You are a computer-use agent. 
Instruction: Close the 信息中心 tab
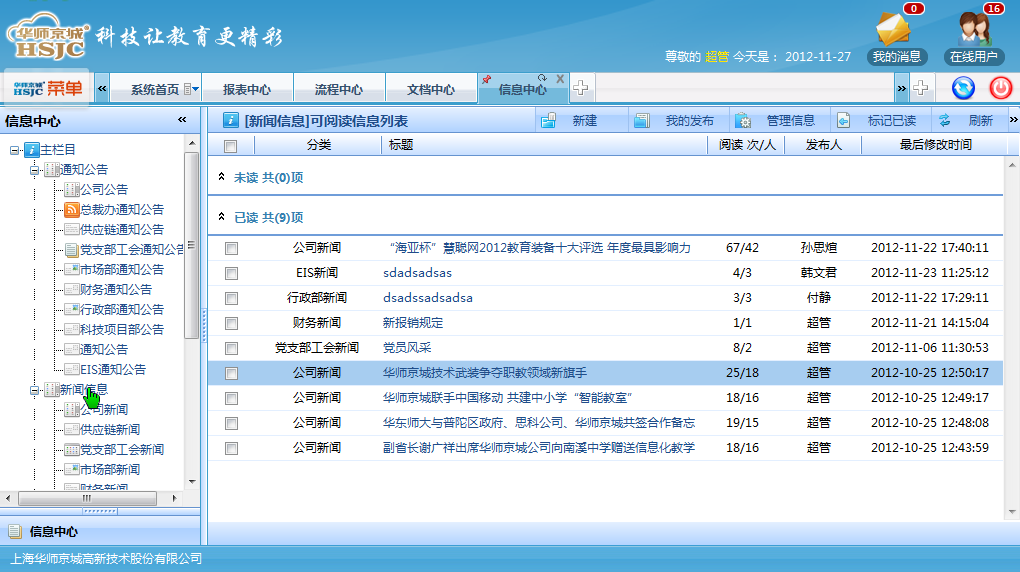[560, 79]
